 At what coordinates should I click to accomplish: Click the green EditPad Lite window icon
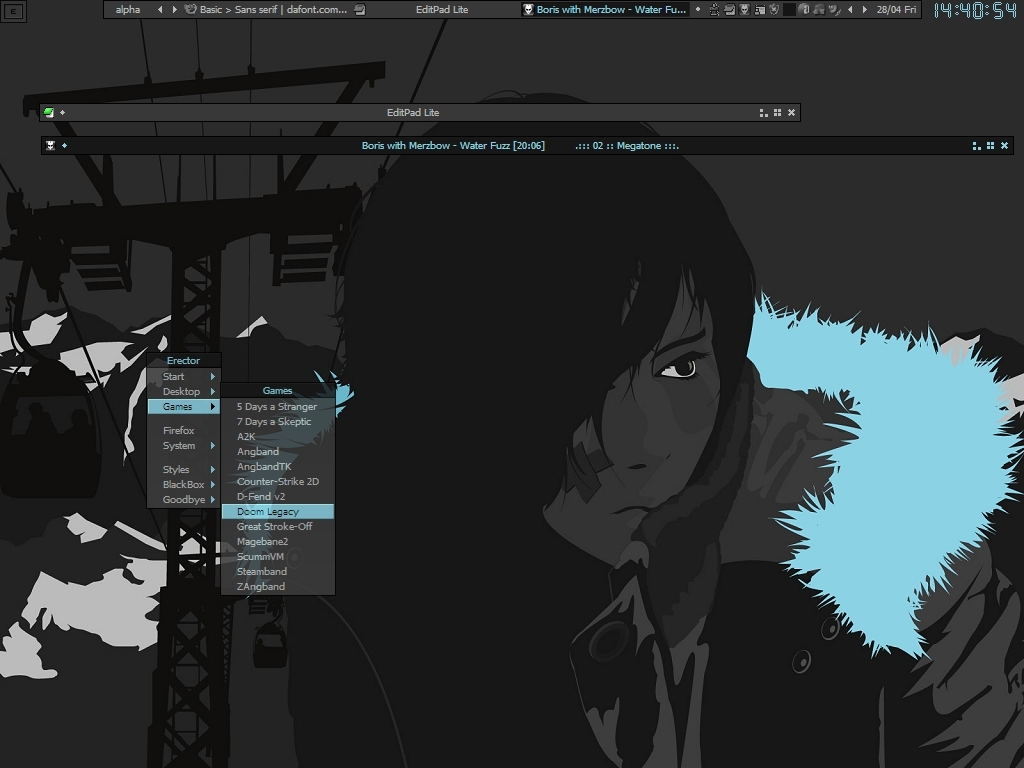[49, 112]
